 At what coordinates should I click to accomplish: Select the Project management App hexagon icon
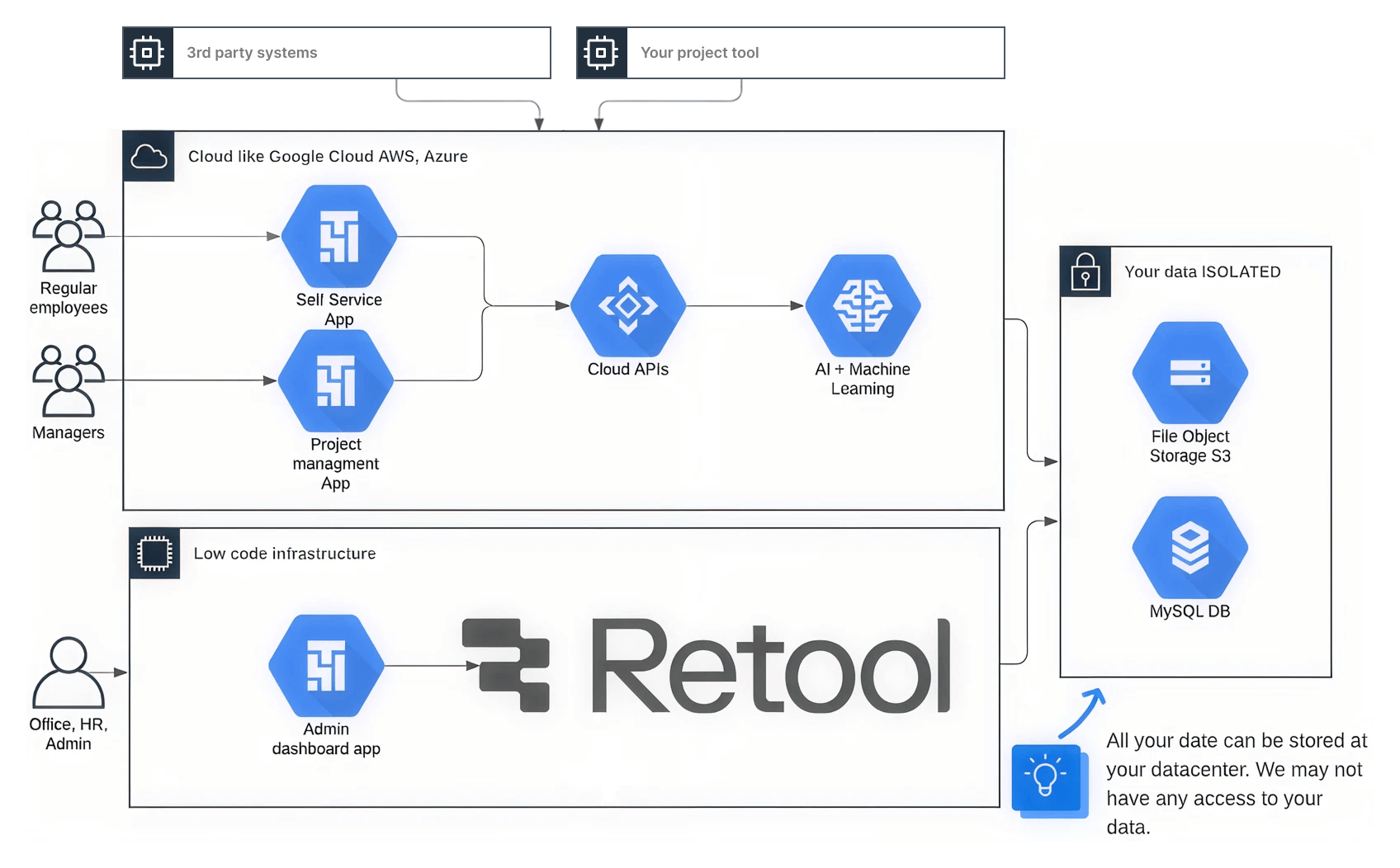coord(336,380)
